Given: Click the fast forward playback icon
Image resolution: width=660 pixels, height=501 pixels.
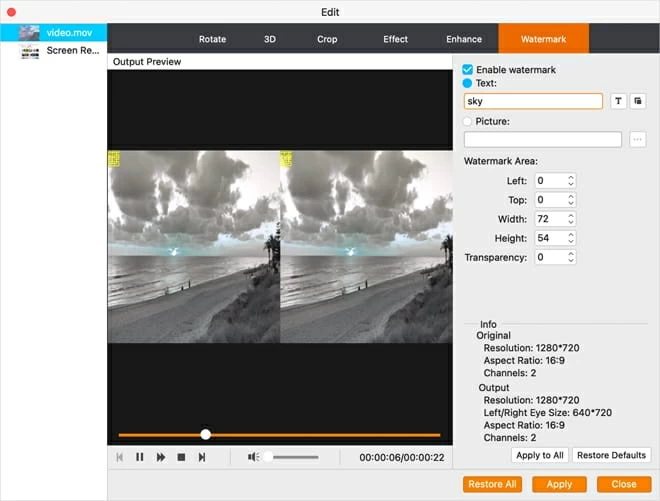Looking at the screenshot, I should click(160, 457).
